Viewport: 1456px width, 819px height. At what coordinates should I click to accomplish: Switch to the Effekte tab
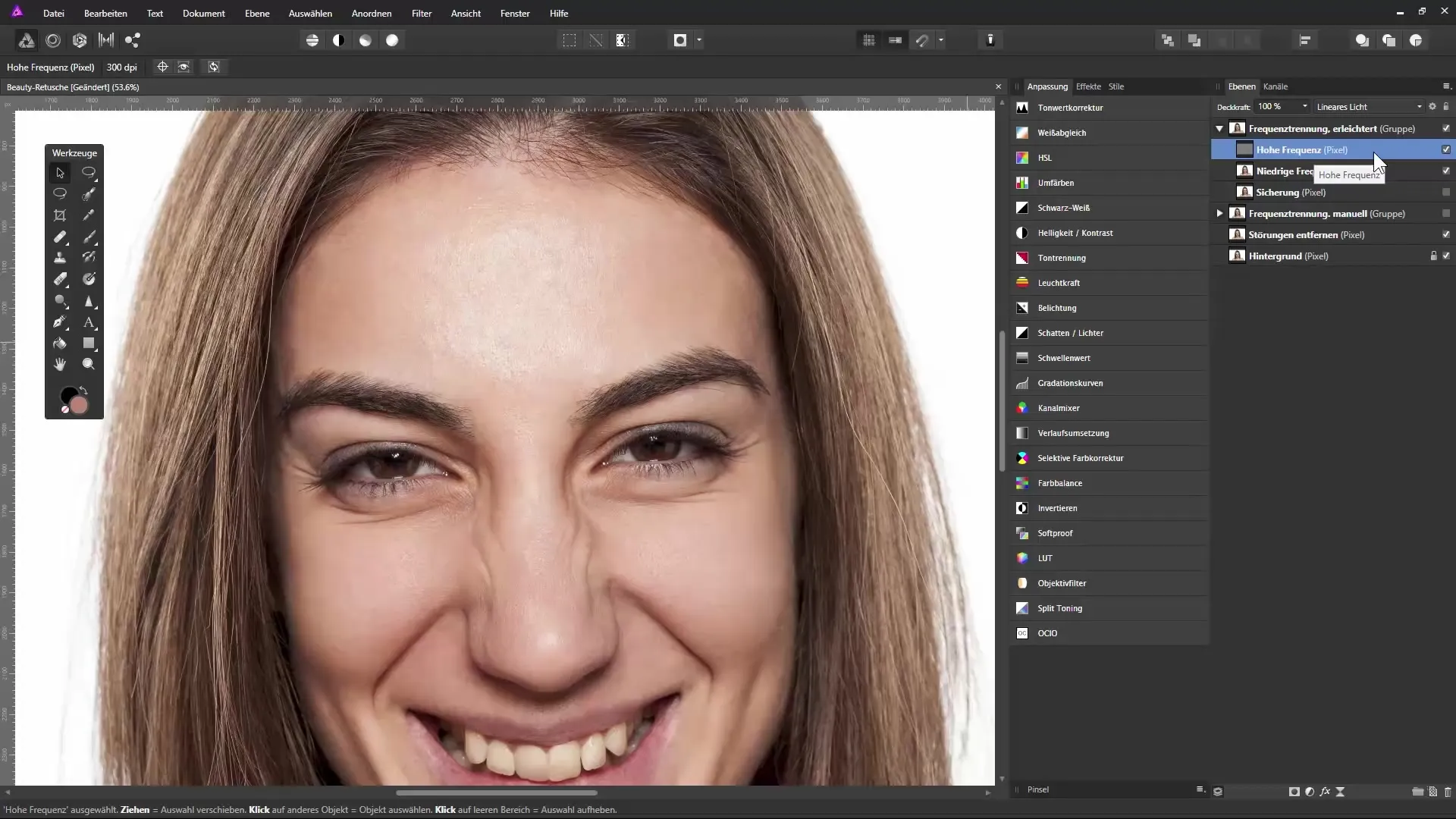click(1088, 86)
